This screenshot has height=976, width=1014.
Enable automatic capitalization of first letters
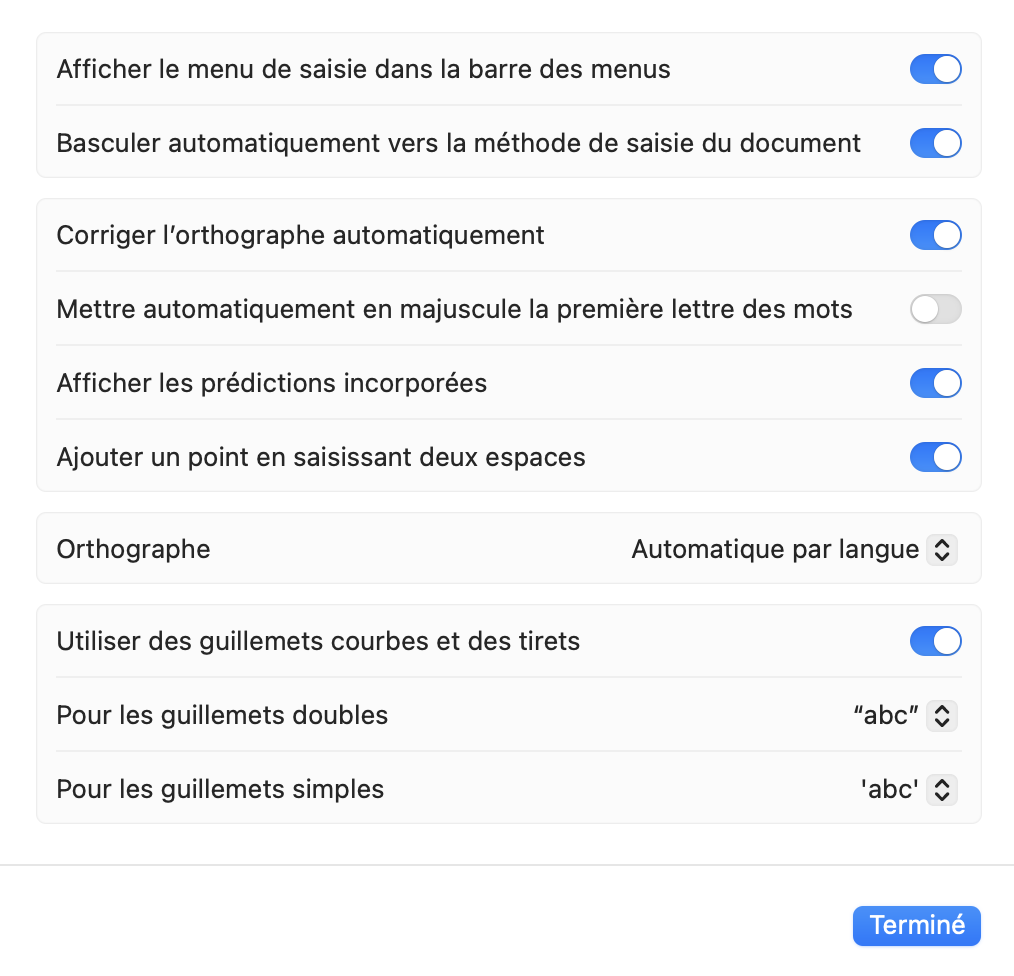tap(935, 309)
